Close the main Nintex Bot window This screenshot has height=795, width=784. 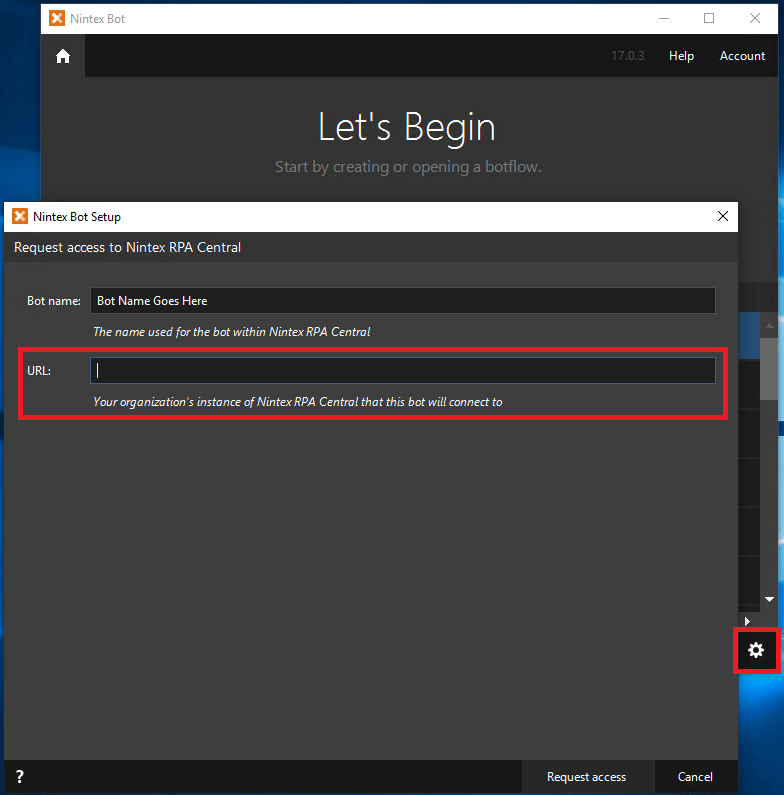755,18
